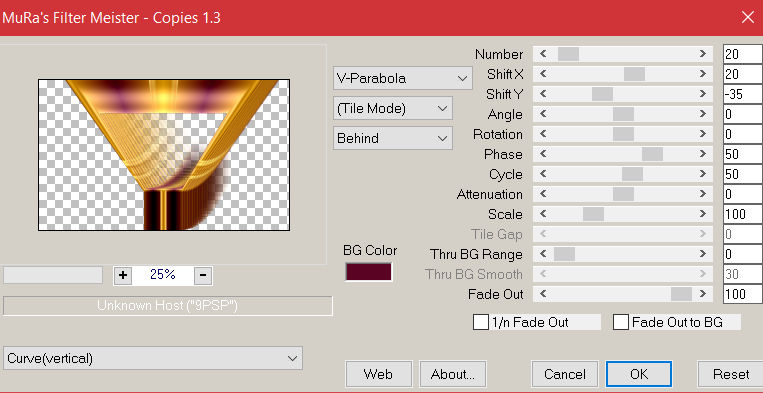Screen dimensions: 763x393
Task: Click left arrow of Angle slider
Action: [543, 114]
